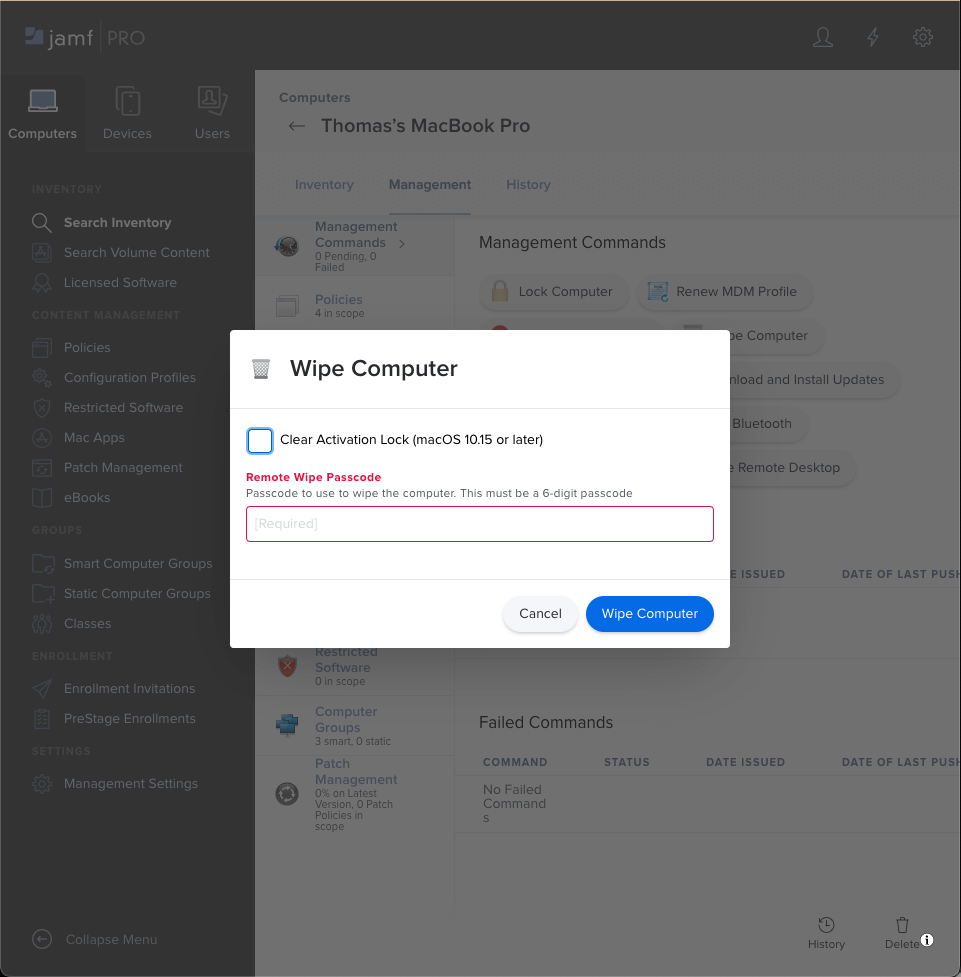Screen dimensions: 961x977
Task: Click the info icon beside Delete
Action: [x=927, y=940]
